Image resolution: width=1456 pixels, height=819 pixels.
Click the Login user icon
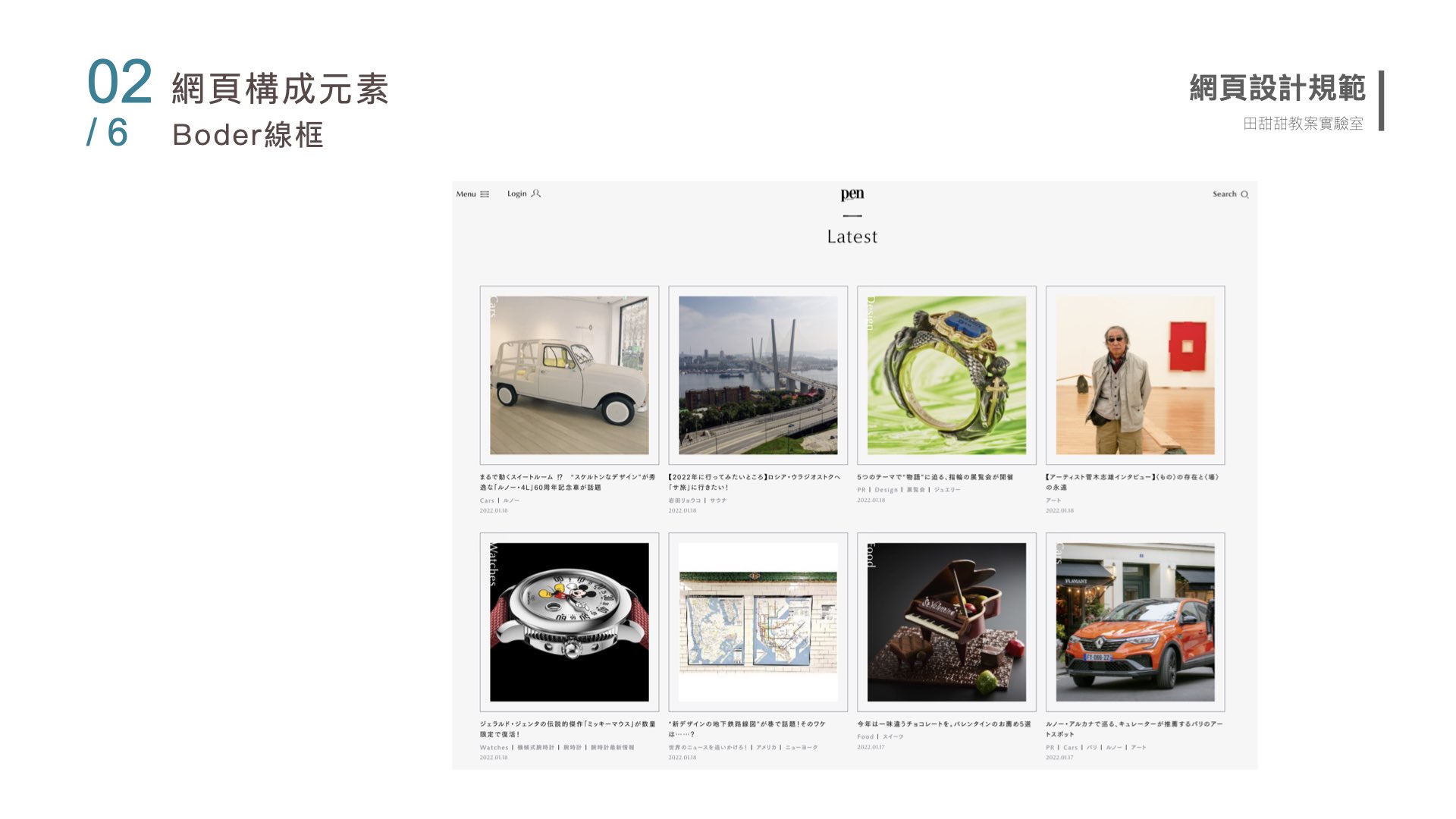pyautogui.click(x=536, y=193)
